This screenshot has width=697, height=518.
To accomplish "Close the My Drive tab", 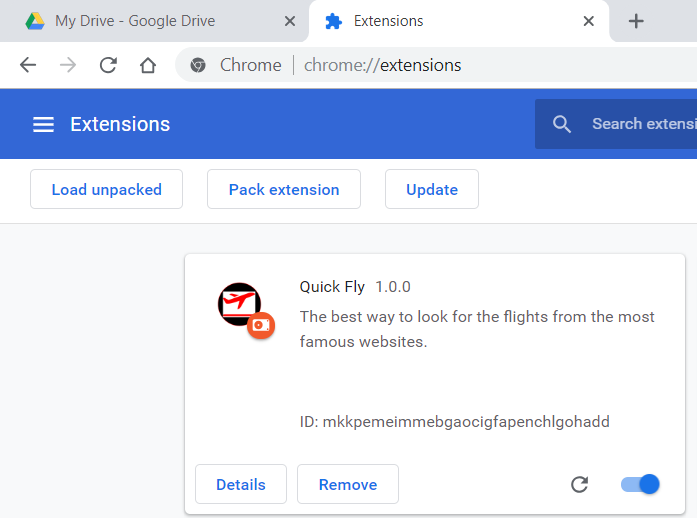I will tap(290, 21).
